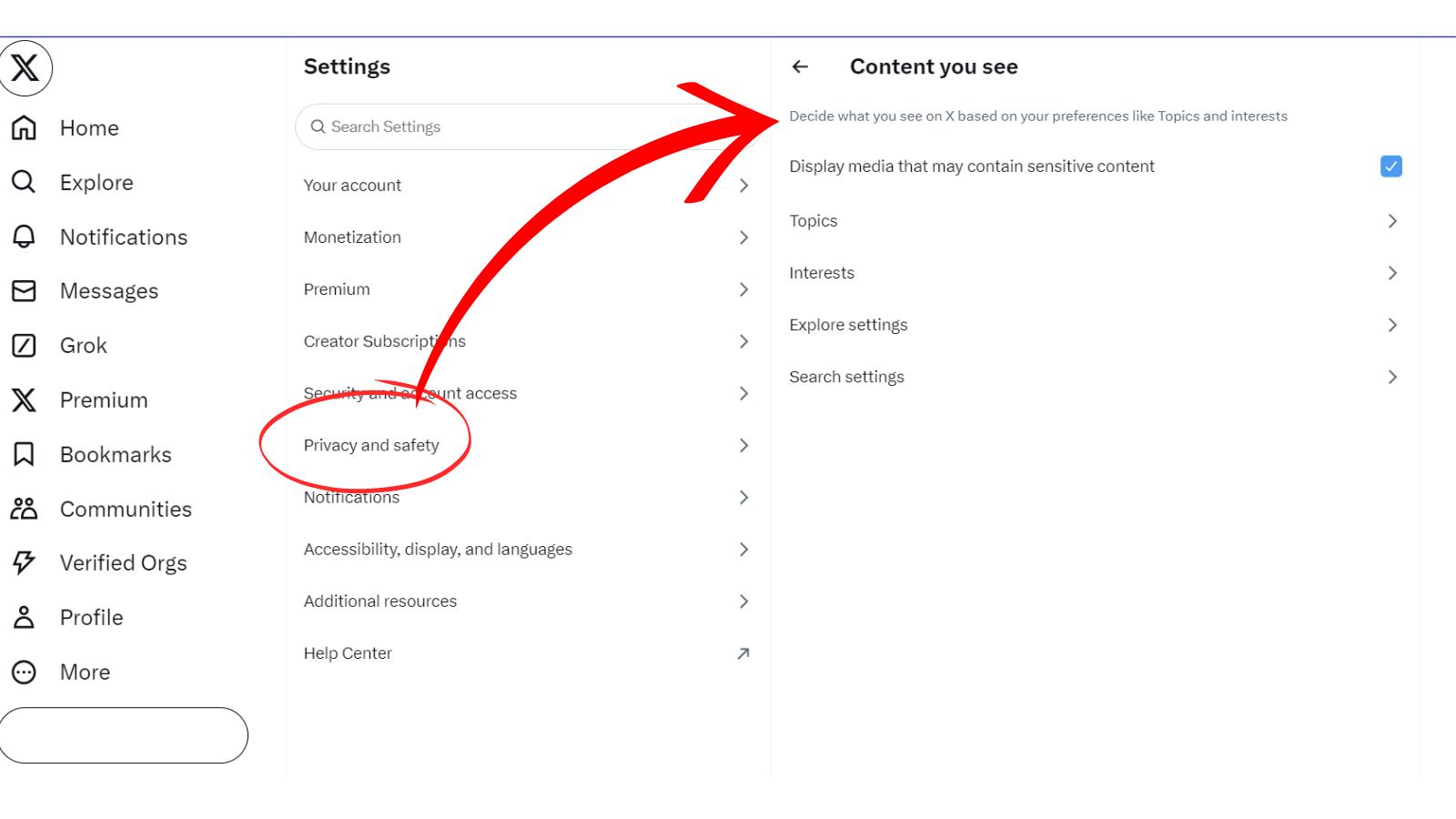Select the Home icon in the sidebar
Screen dimensions: 1456x819
pos(23,127)
